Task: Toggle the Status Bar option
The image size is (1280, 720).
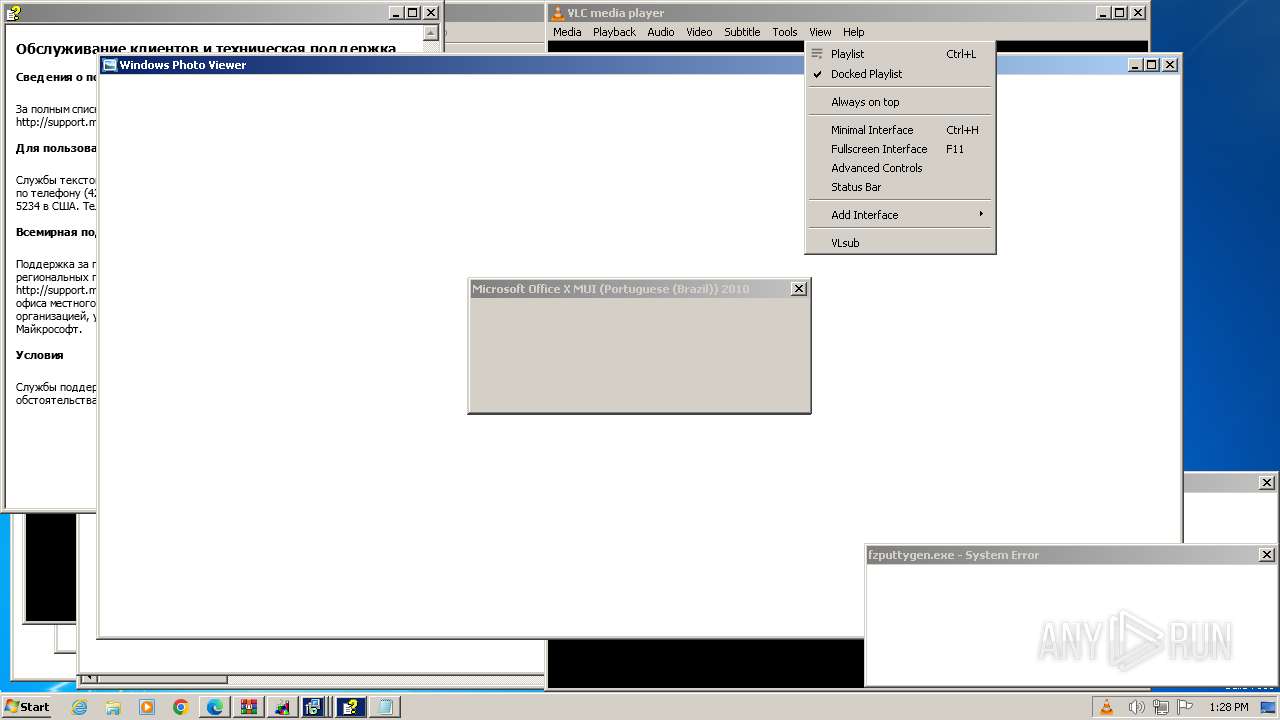Action: point(900,187)
